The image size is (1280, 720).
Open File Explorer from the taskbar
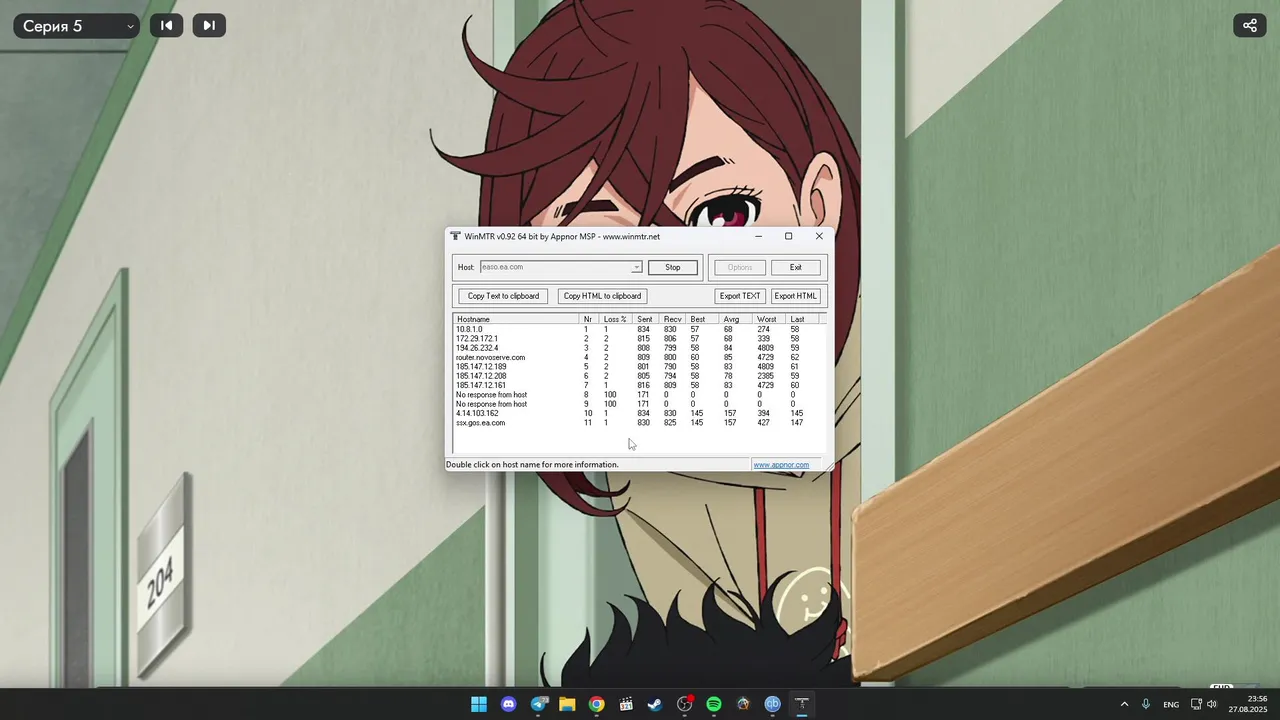(x=567, y=704)
